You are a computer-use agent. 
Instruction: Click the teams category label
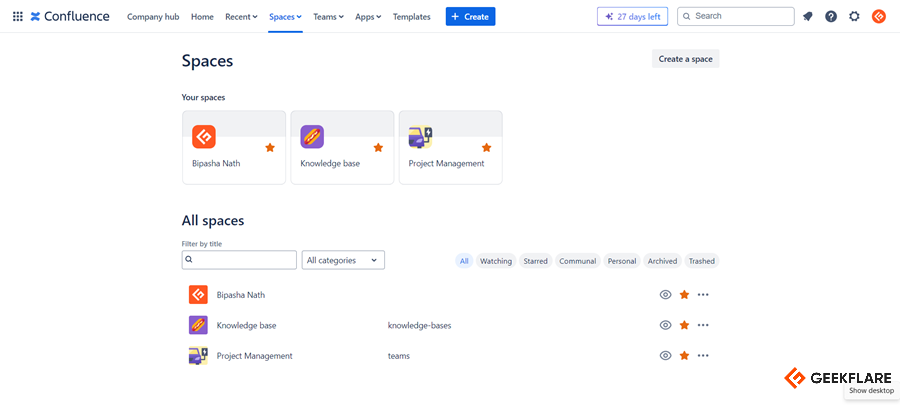(399, 355)
